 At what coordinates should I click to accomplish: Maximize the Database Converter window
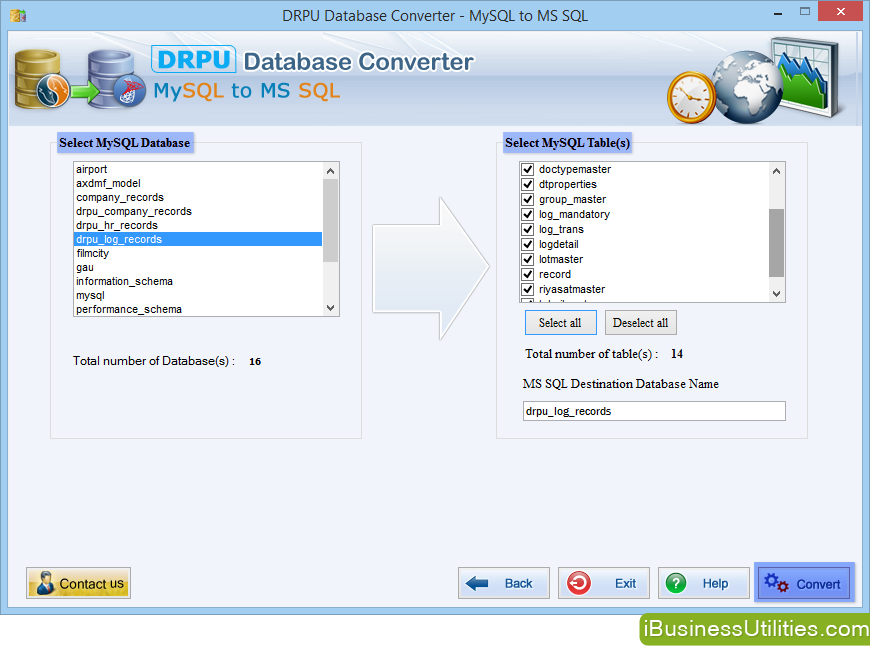[805, 12]
